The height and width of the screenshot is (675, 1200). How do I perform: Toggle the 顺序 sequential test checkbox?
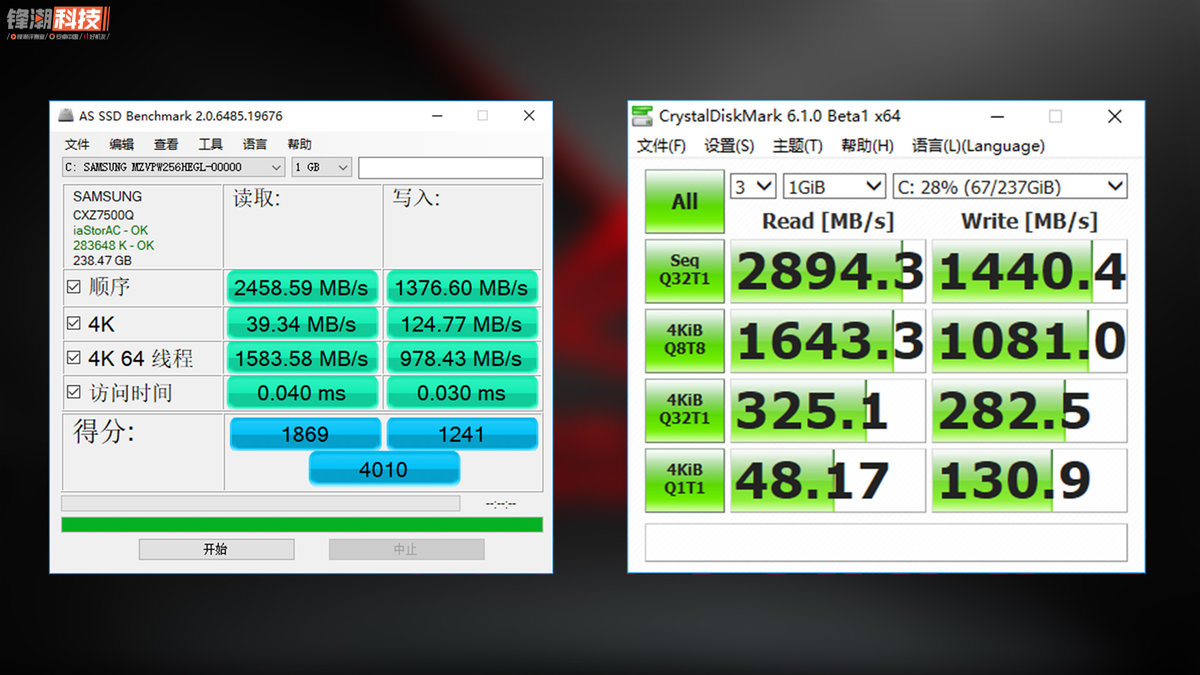coord(73,288)
